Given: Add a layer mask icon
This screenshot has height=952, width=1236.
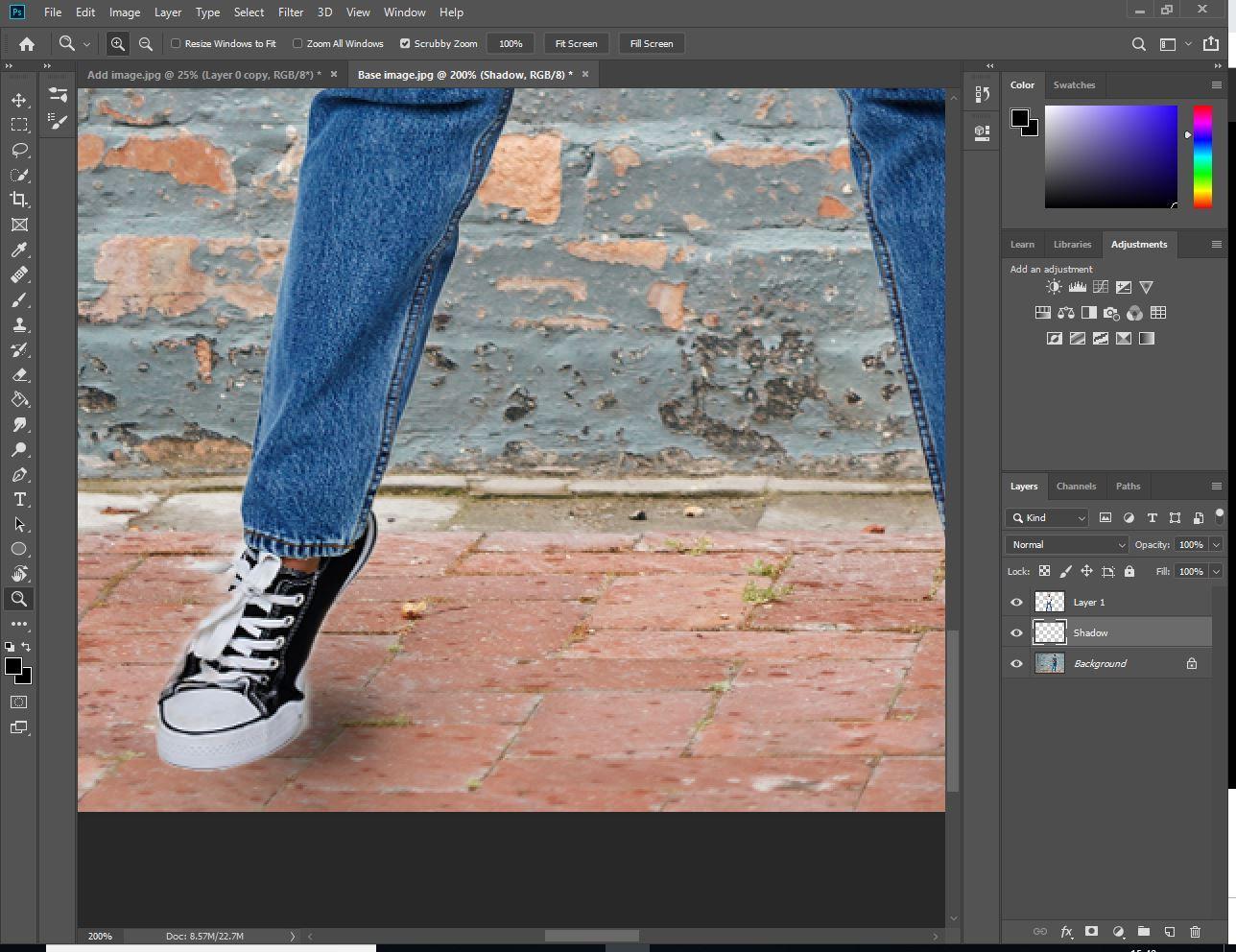Looking at the screenshot, I should click(x=1091, y=931).
